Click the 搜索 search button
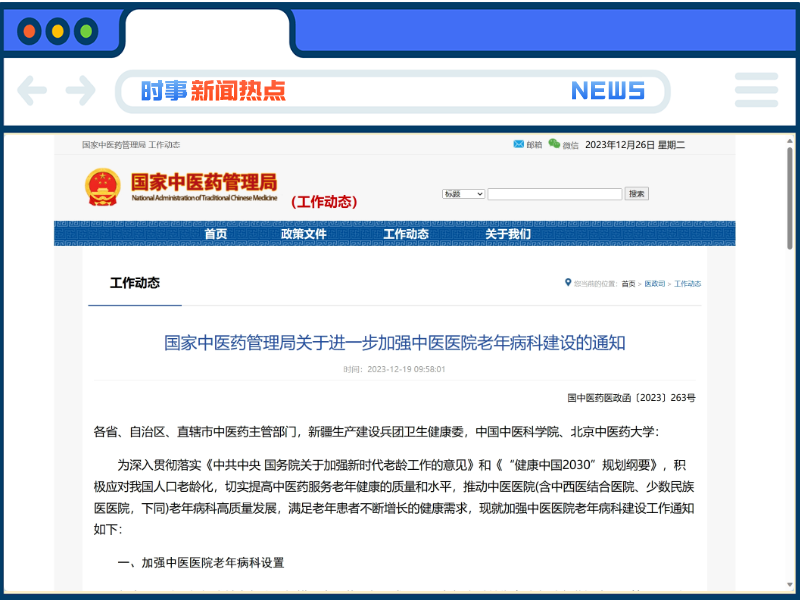Viewport: 800px width, 600px height. [x=637, y=193]
